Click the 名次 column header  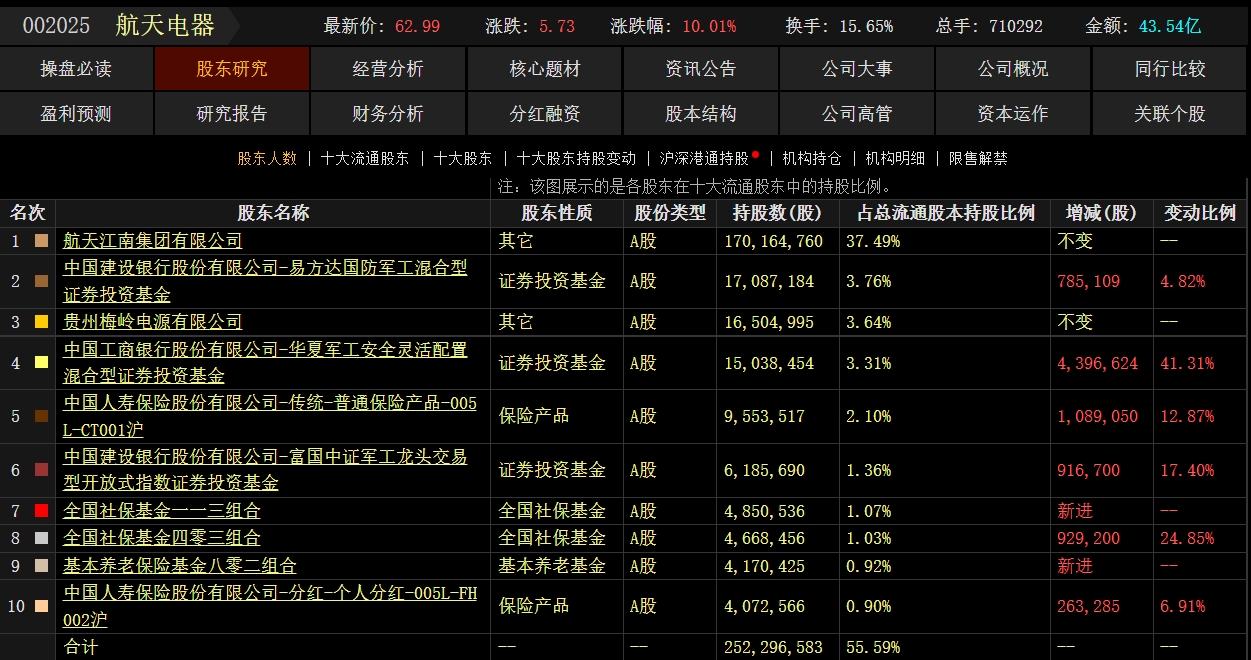pos(28,213)
